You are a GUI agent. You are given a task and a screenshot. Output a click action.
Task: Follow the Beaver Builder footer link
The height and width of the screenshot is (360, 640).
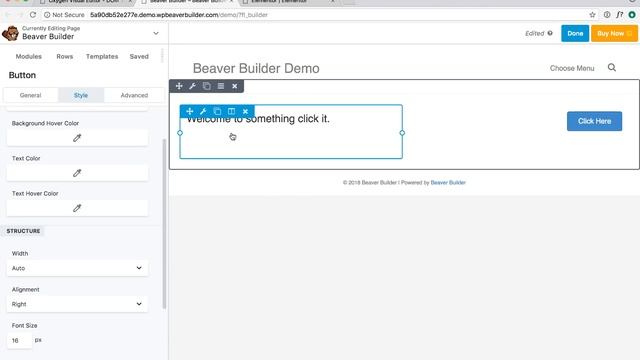point(448,182)
